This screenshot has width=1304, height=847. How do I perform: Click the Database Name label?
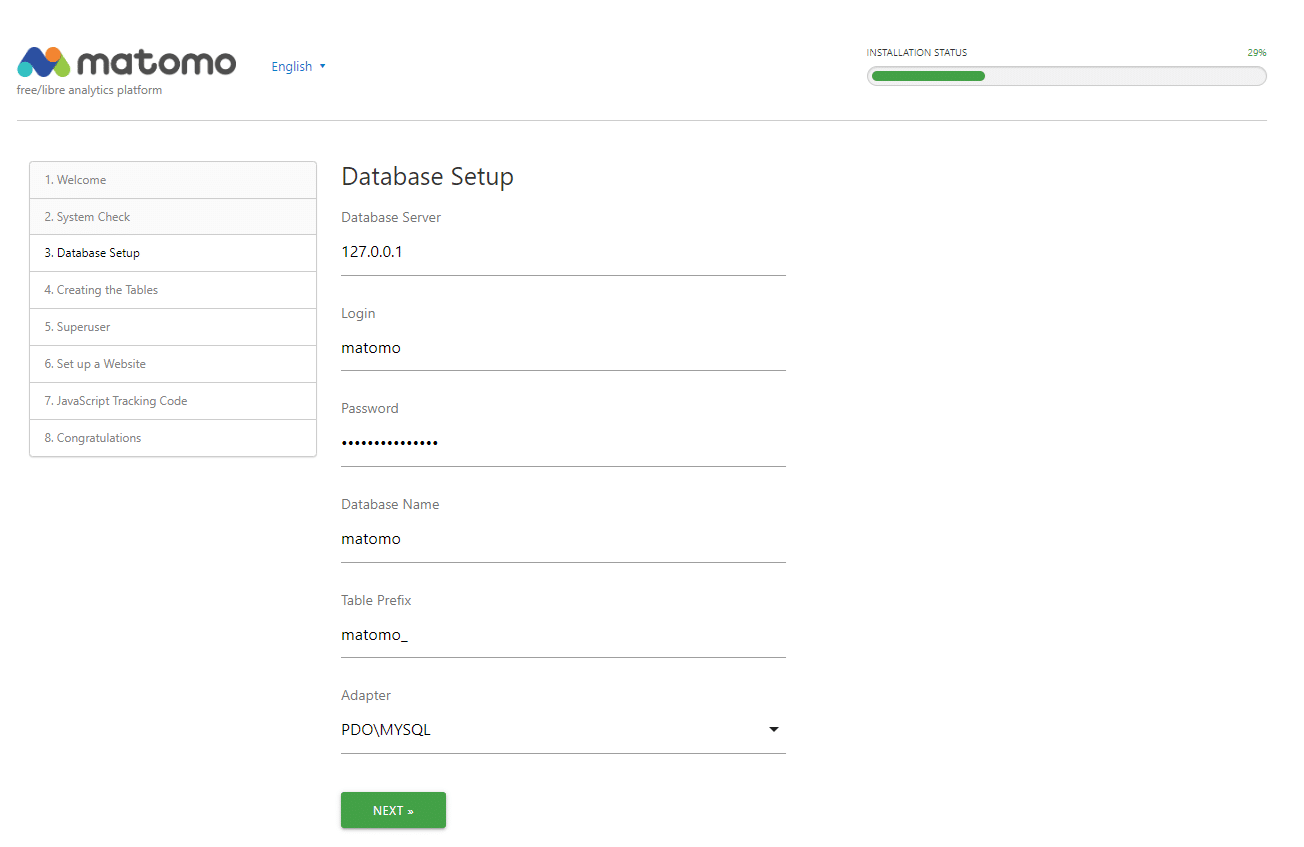point(390,504)
